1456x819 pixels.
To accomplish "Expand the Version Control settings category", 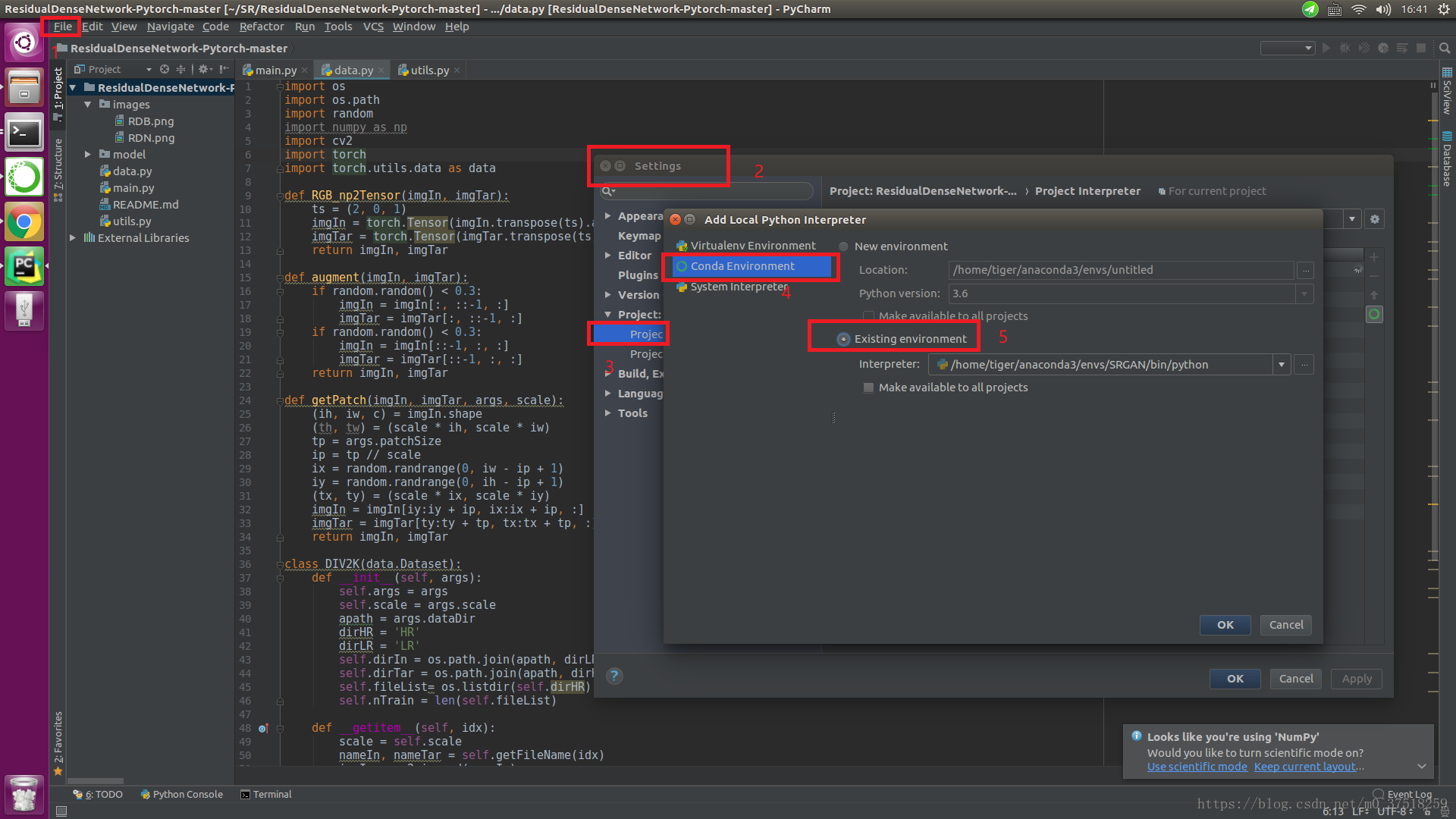I will click(x=608, y=295).
